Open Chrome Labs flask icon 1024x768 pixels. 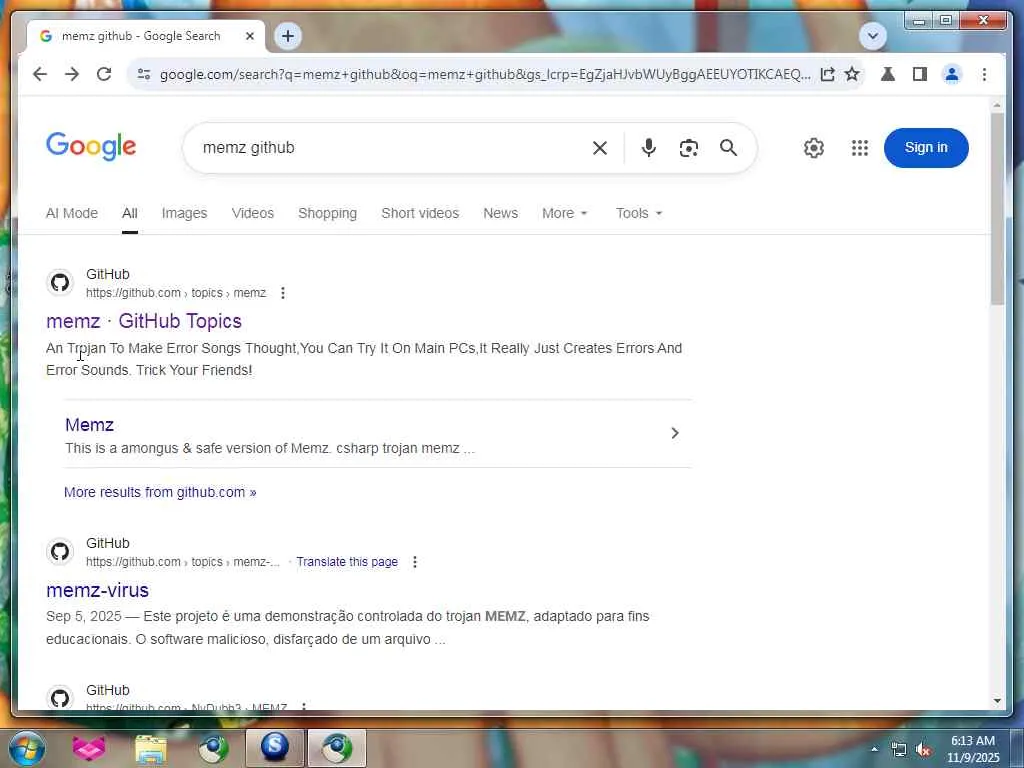(x=888, y=74)
